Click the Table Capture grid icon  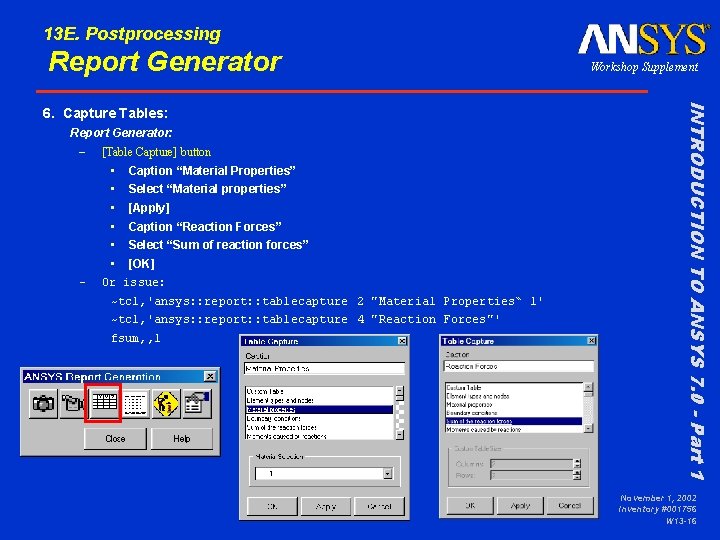click(x=104, y=403)
